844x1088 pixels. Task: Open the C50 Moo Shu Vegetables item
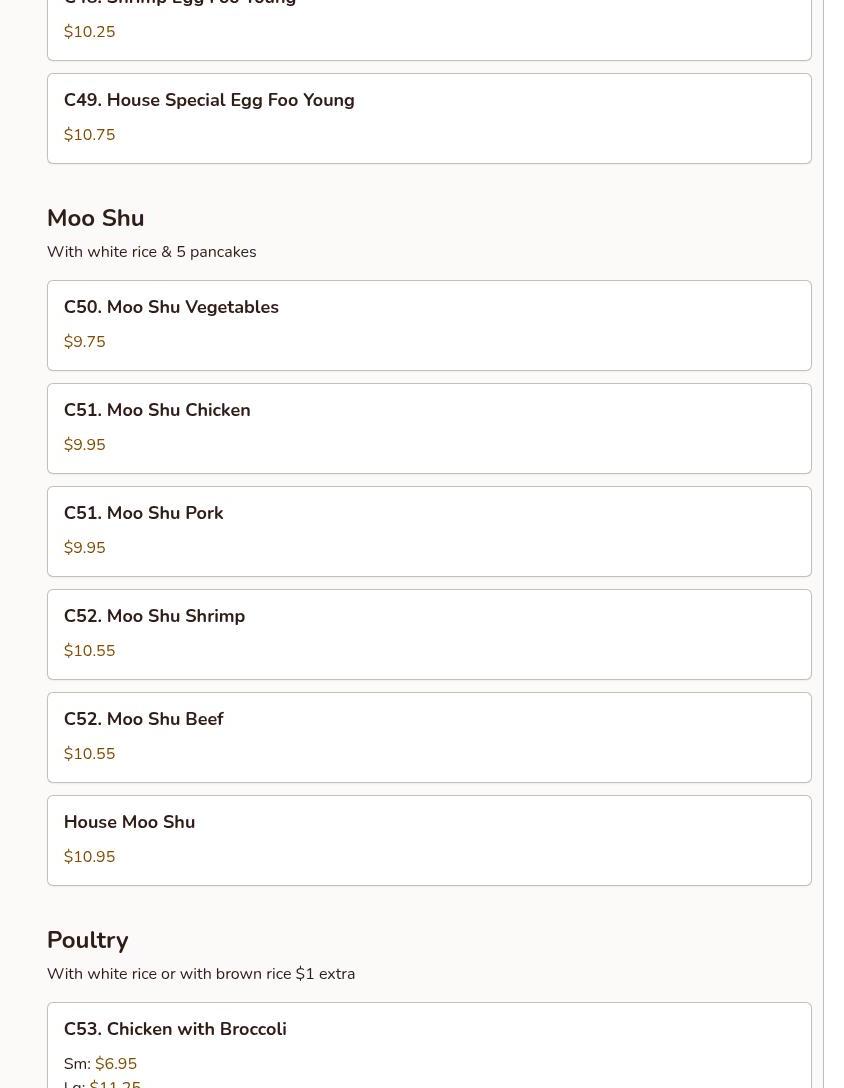429,325
